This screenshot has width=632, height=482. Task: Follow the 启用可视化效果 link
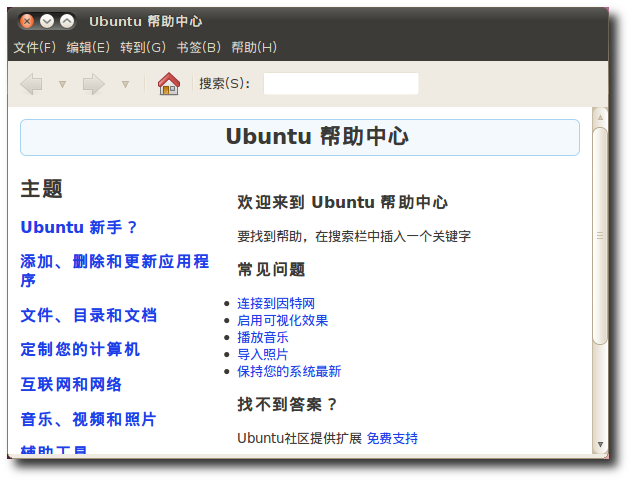point(283,320)
